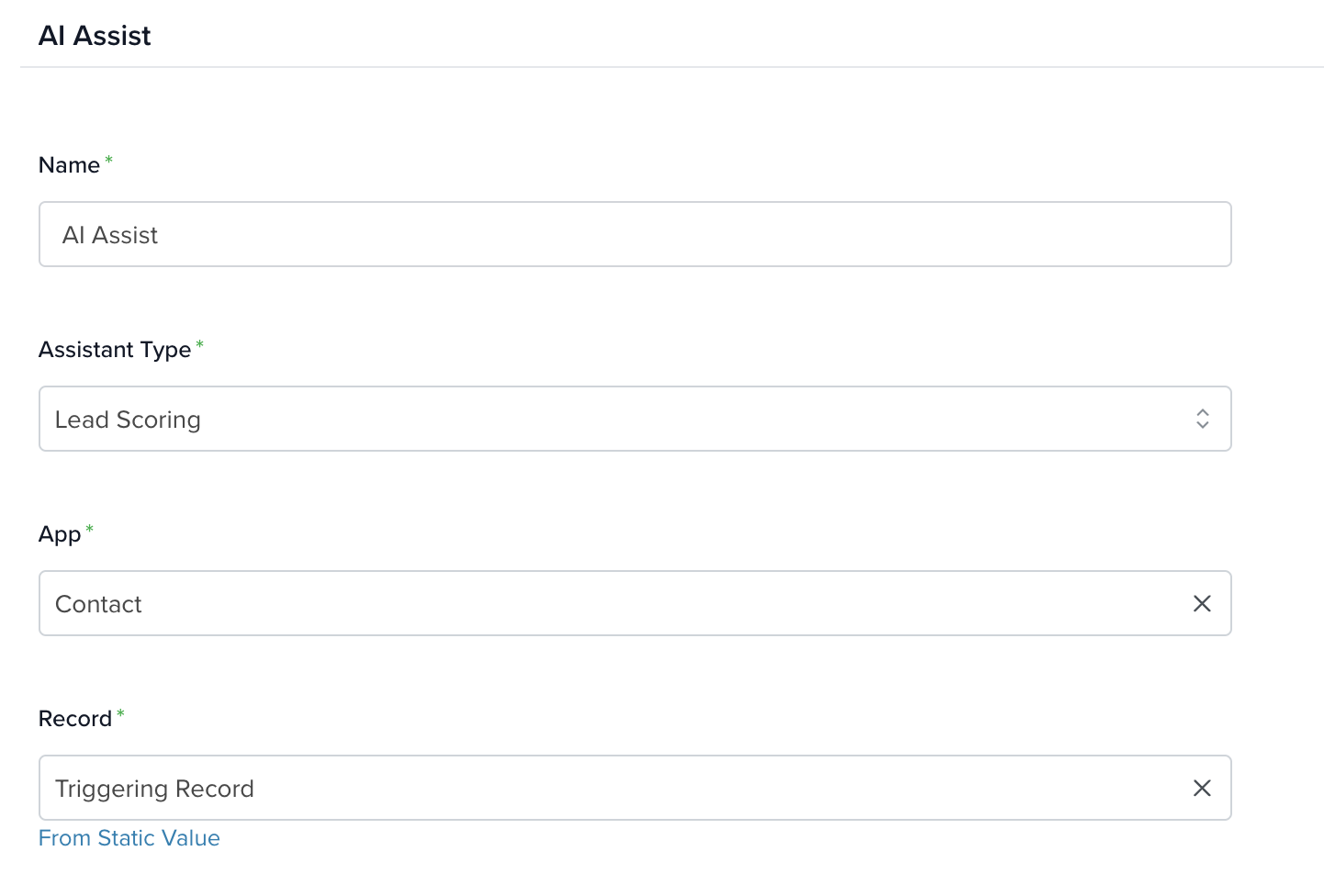Open the App selection field showing Contact
Screen dimensions: 1324x896
pyautogui.click(x=634, y=603)
